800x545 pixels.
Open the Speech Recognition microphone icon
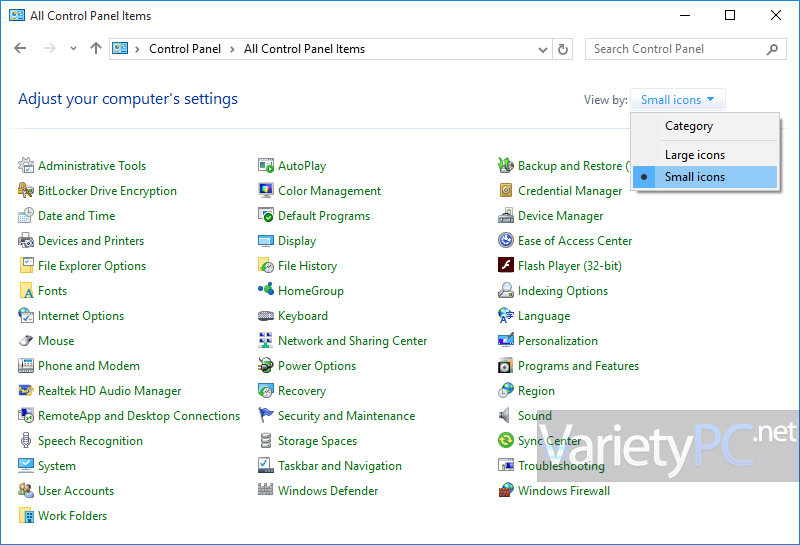click(x=26, y=440)
